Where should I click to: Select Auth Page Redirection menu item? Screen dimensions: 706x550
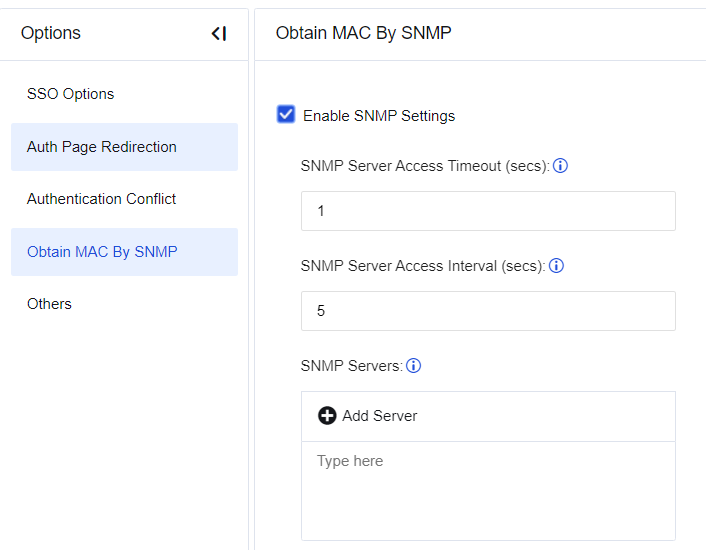coord(102,147)
